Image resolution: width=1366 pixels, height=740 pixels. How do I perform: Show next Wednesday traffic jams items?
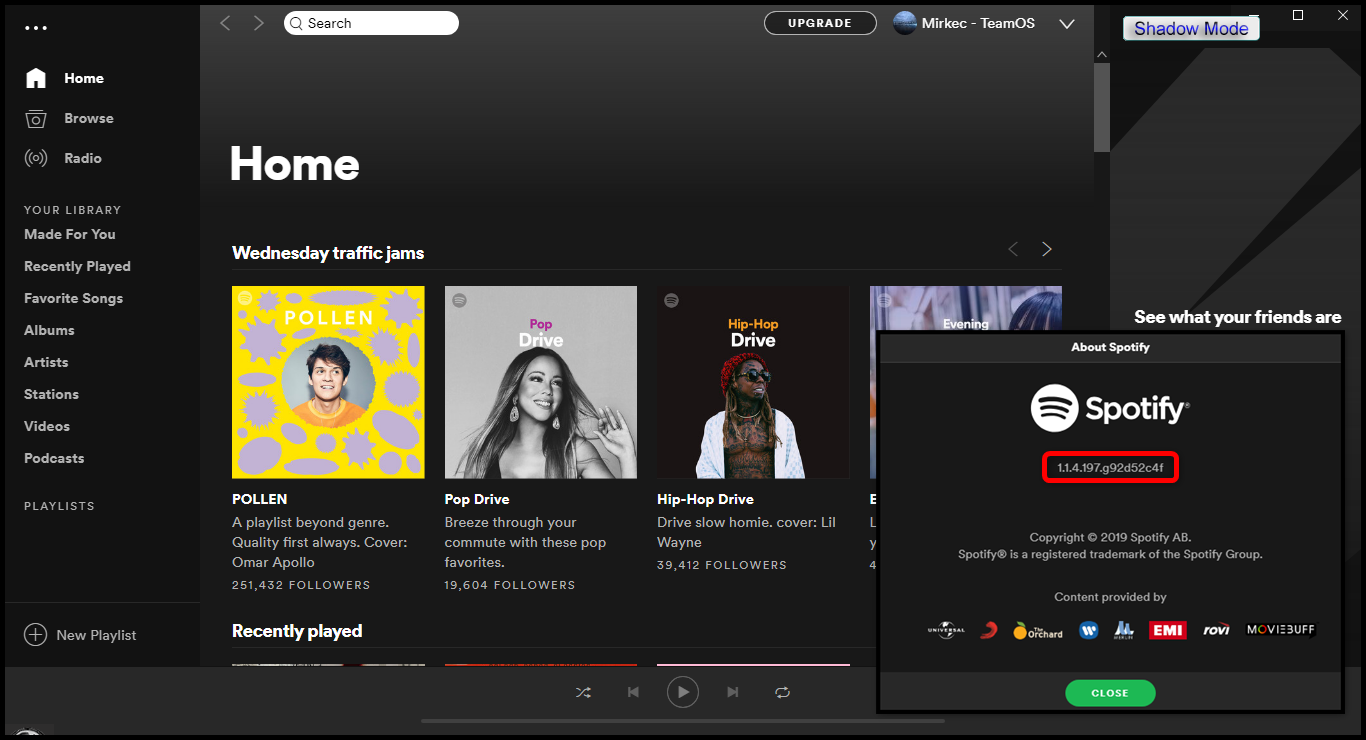click(1047, 249)
